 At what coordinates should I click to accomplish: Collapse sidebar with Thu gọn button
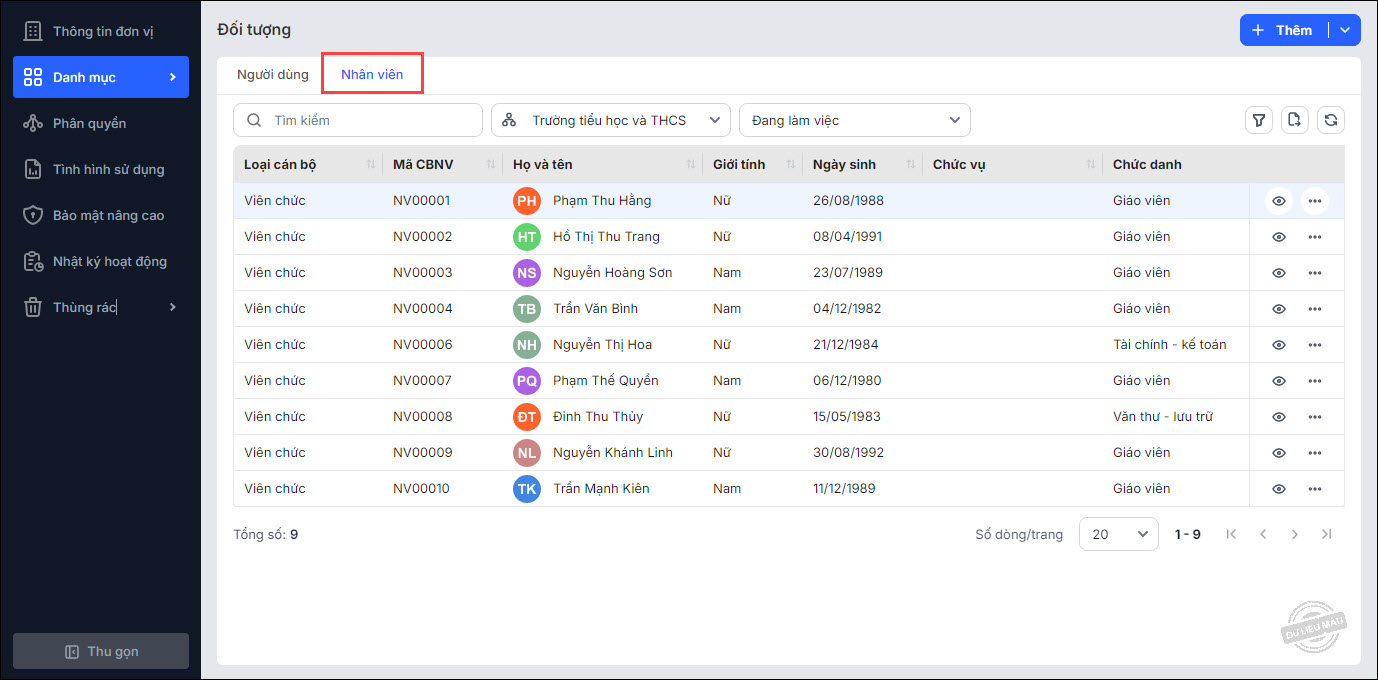tap(101, 651)
